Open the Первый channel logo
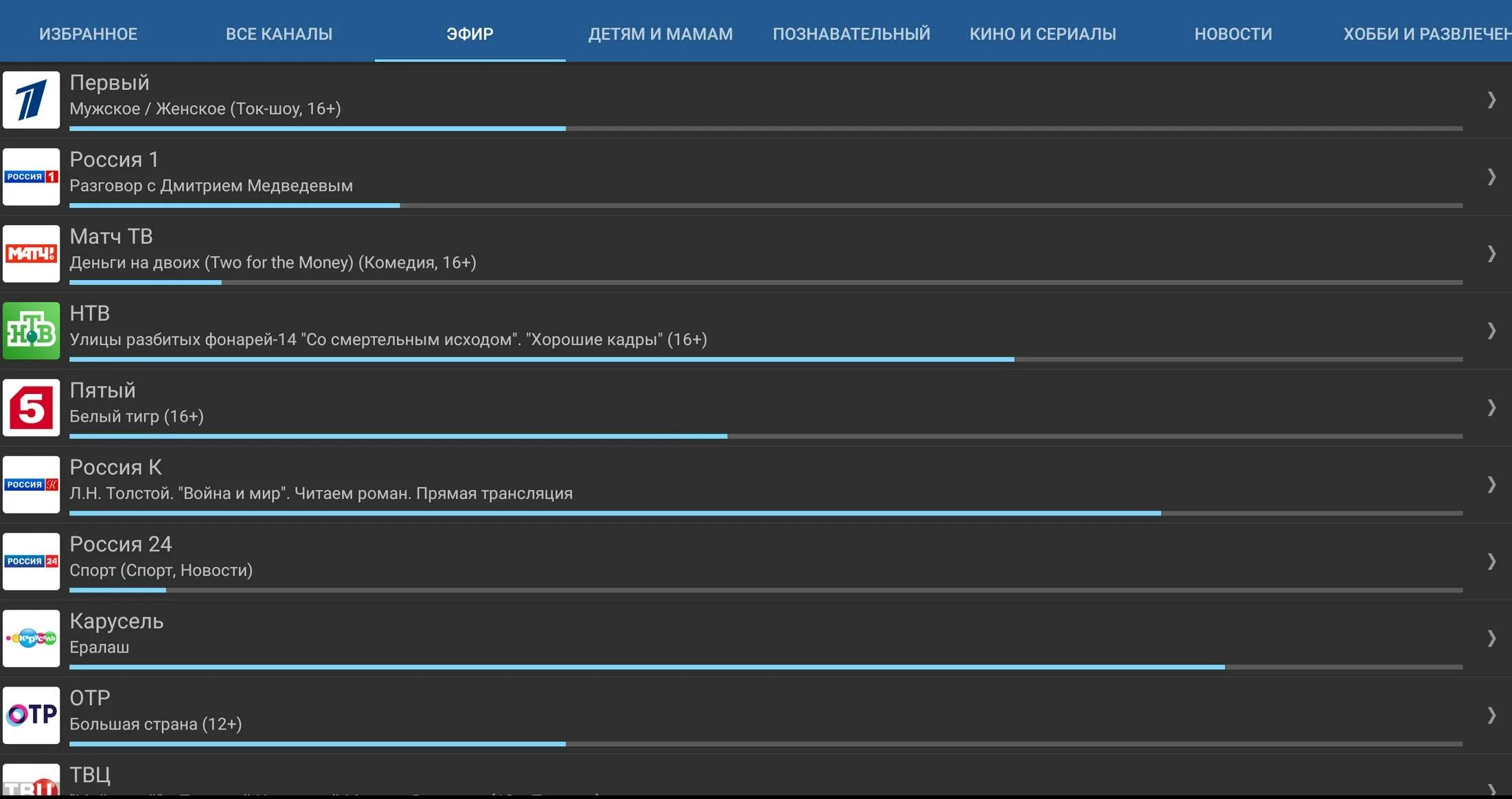 [31, 100]
